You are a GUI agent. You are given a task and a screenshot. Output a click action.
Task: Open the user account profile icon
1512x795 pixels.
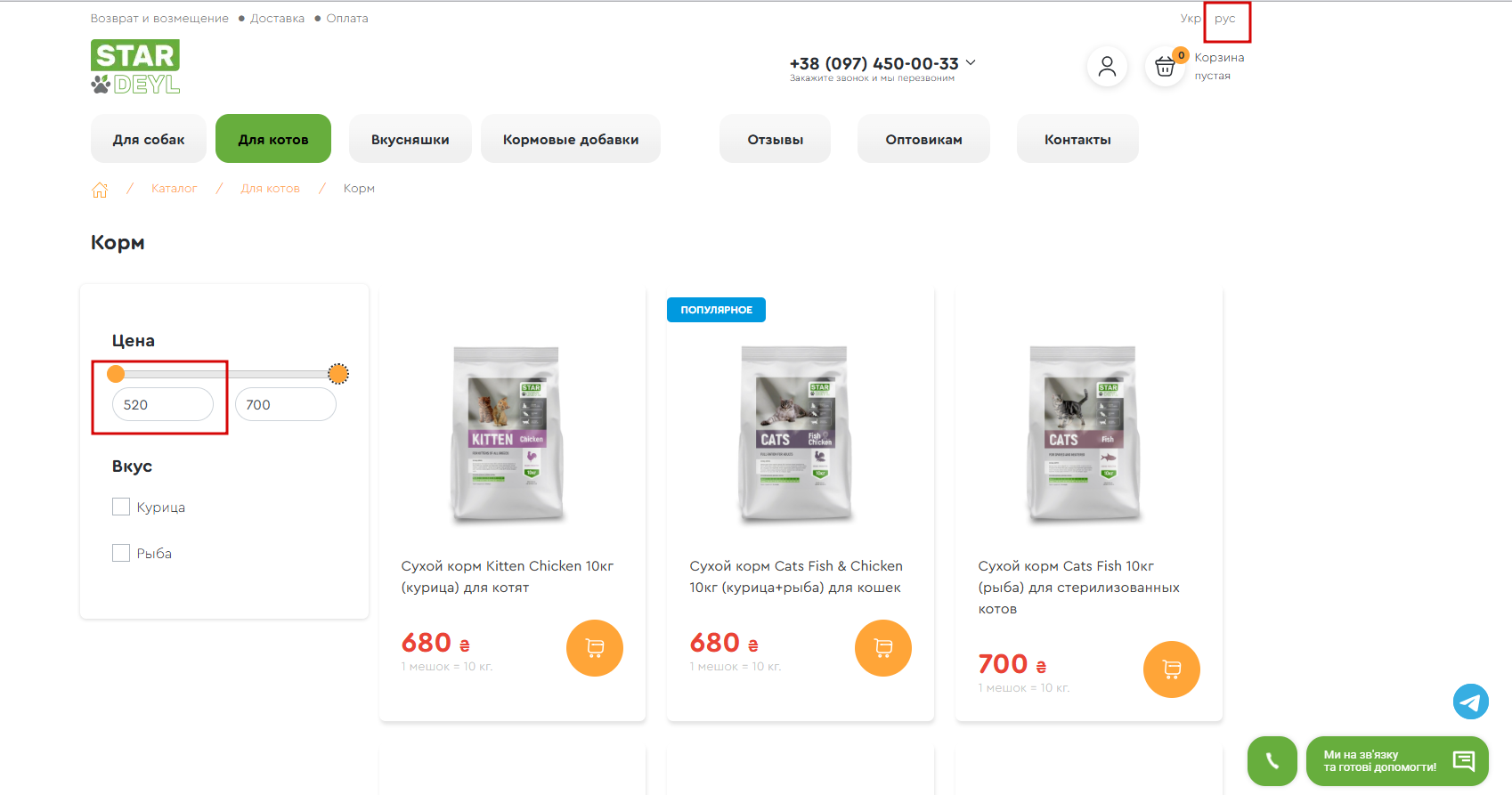[1107, 66]
